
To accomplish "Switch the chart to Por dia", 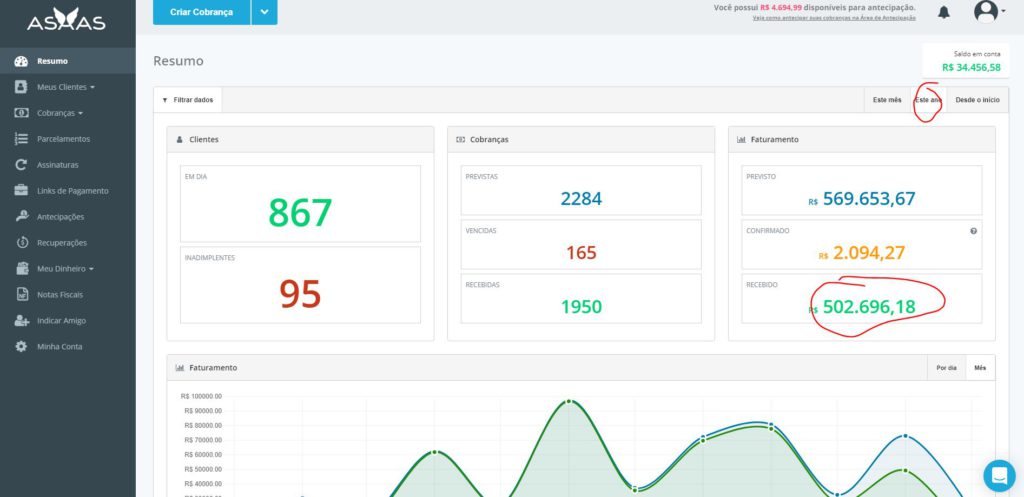I will (946, 368).
